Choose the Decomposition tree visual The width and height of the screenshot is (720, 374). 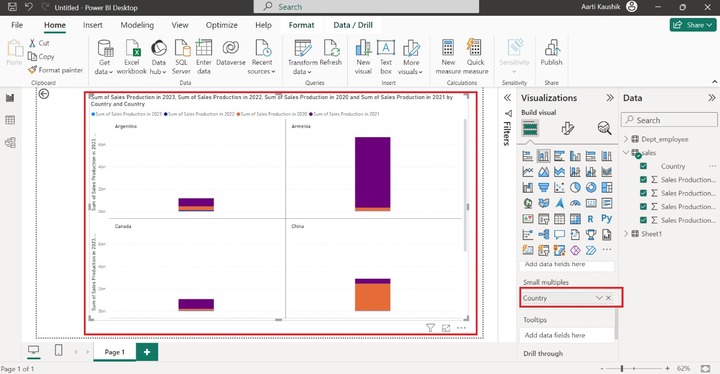click(544, 235)
